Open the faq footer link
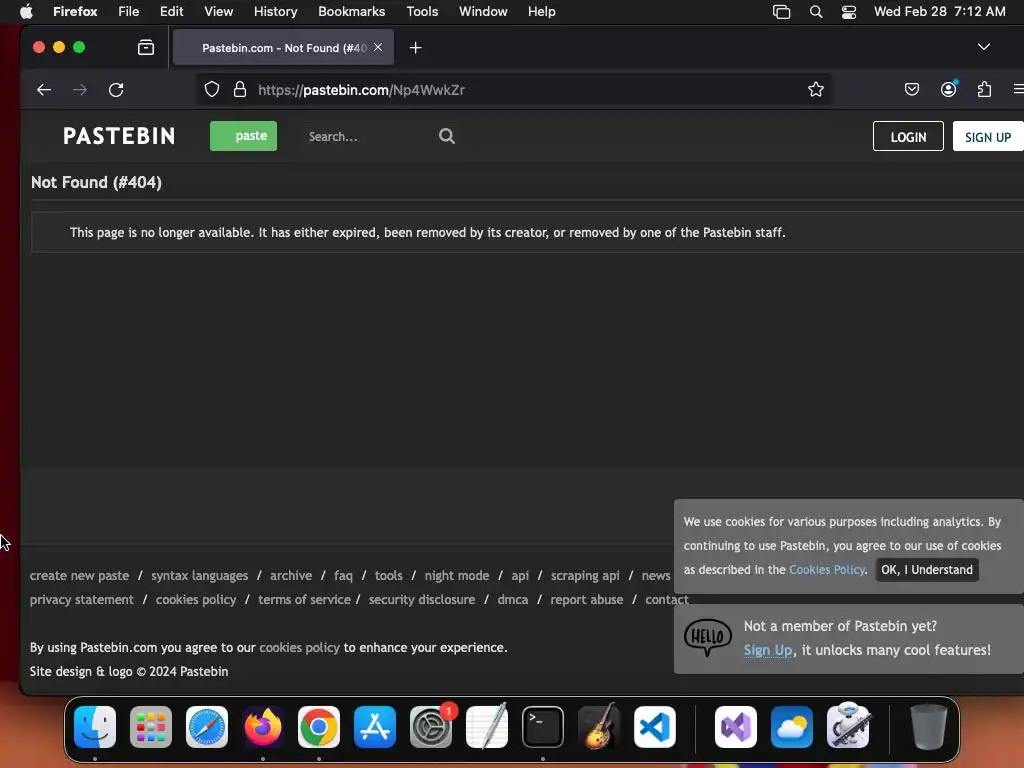The image size is (1024, 768). (343, 575)
